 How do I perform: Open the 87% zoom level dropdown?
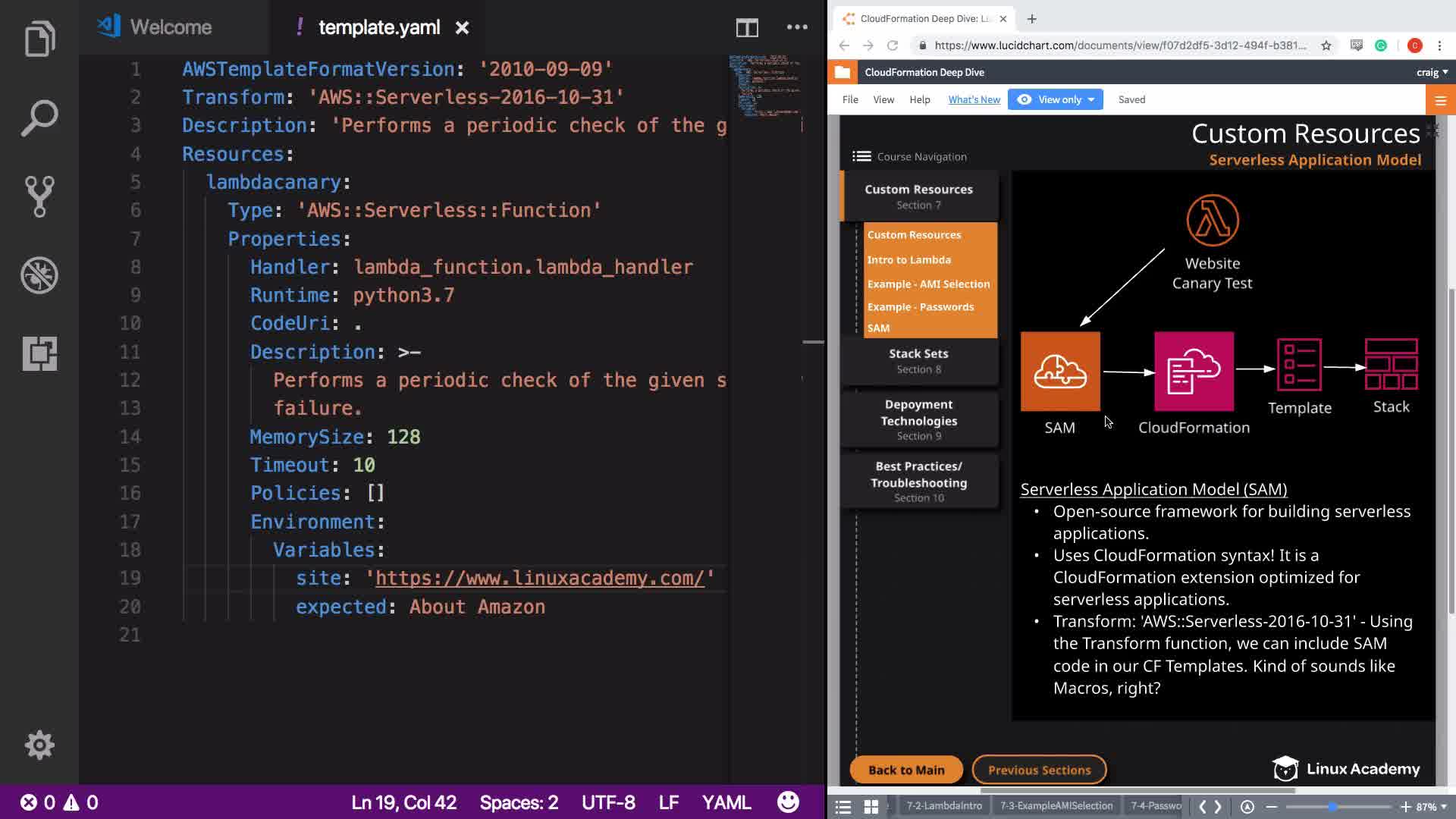tap(1432, 807)
